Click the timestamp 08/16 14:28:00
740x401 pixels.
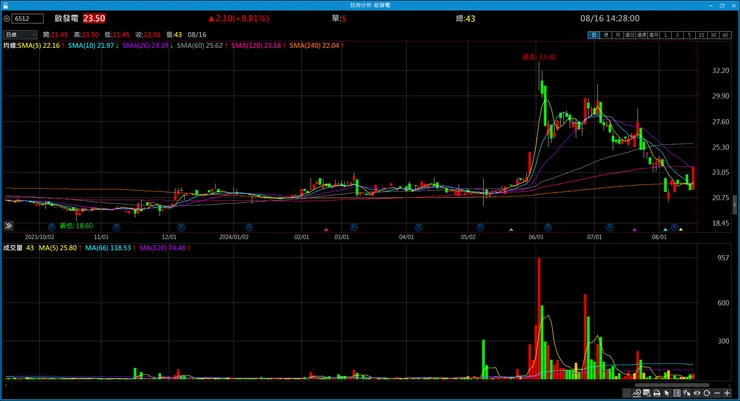(x=610, y=18)
